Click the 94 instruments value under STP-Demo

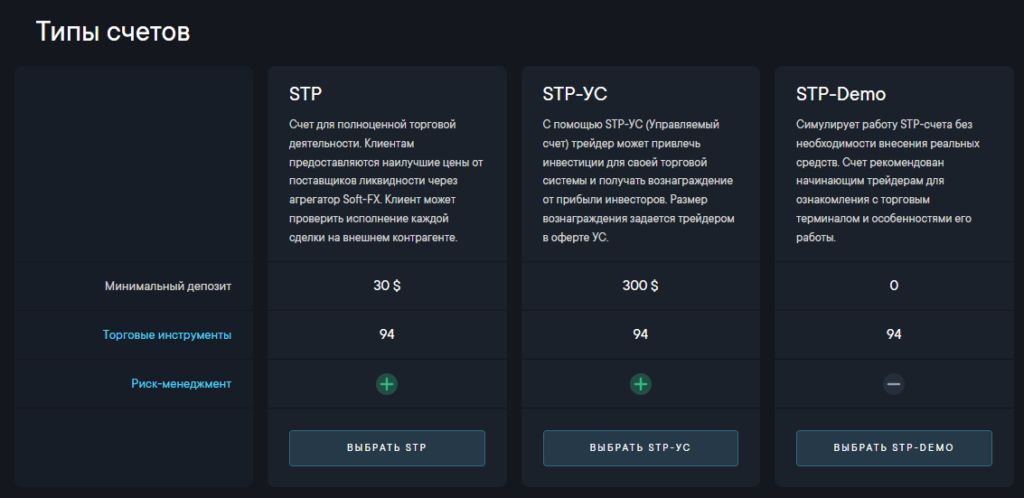point(894,334)
